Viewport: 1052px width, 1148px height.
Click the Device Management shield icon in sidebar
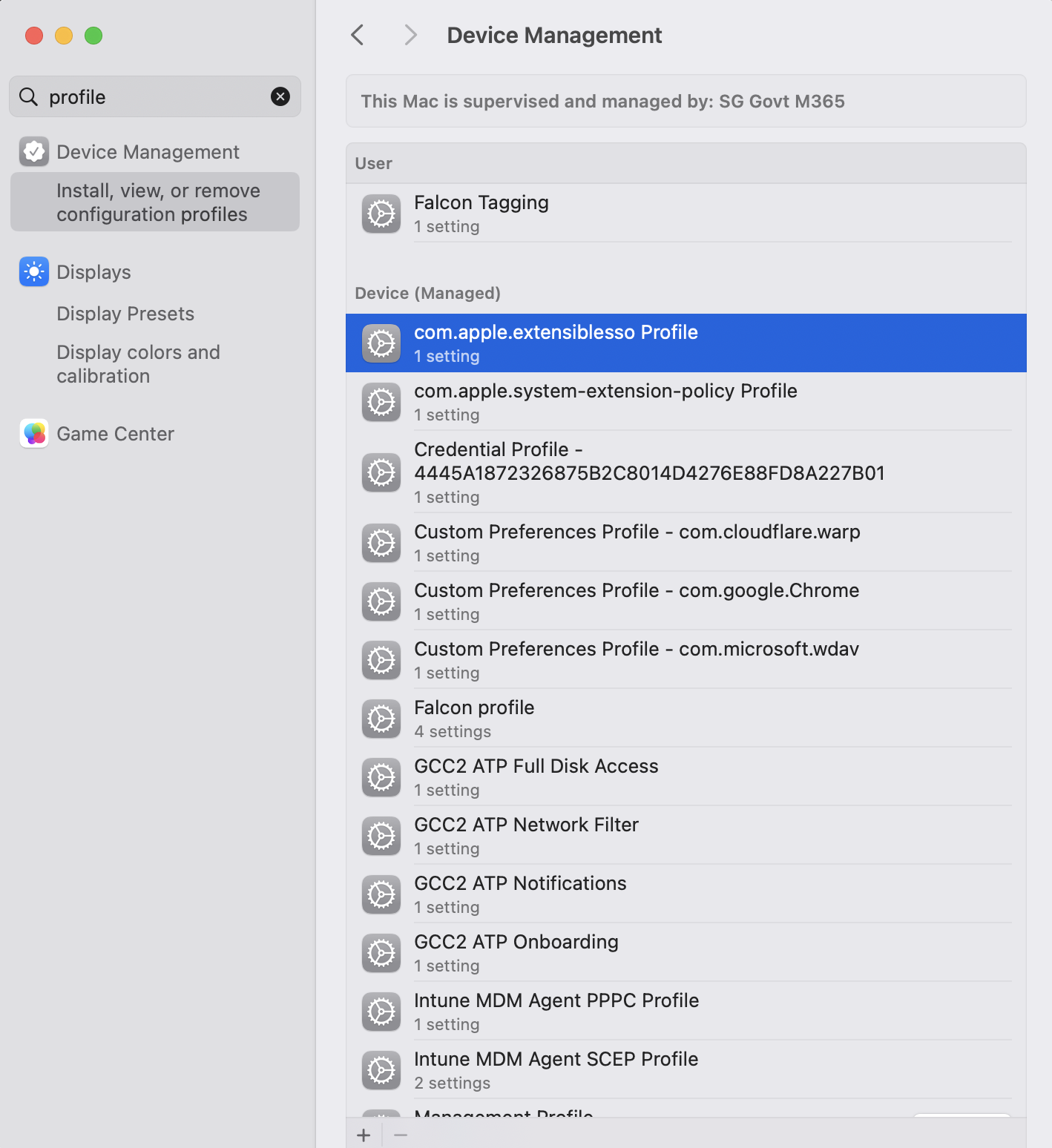(33, 151)
